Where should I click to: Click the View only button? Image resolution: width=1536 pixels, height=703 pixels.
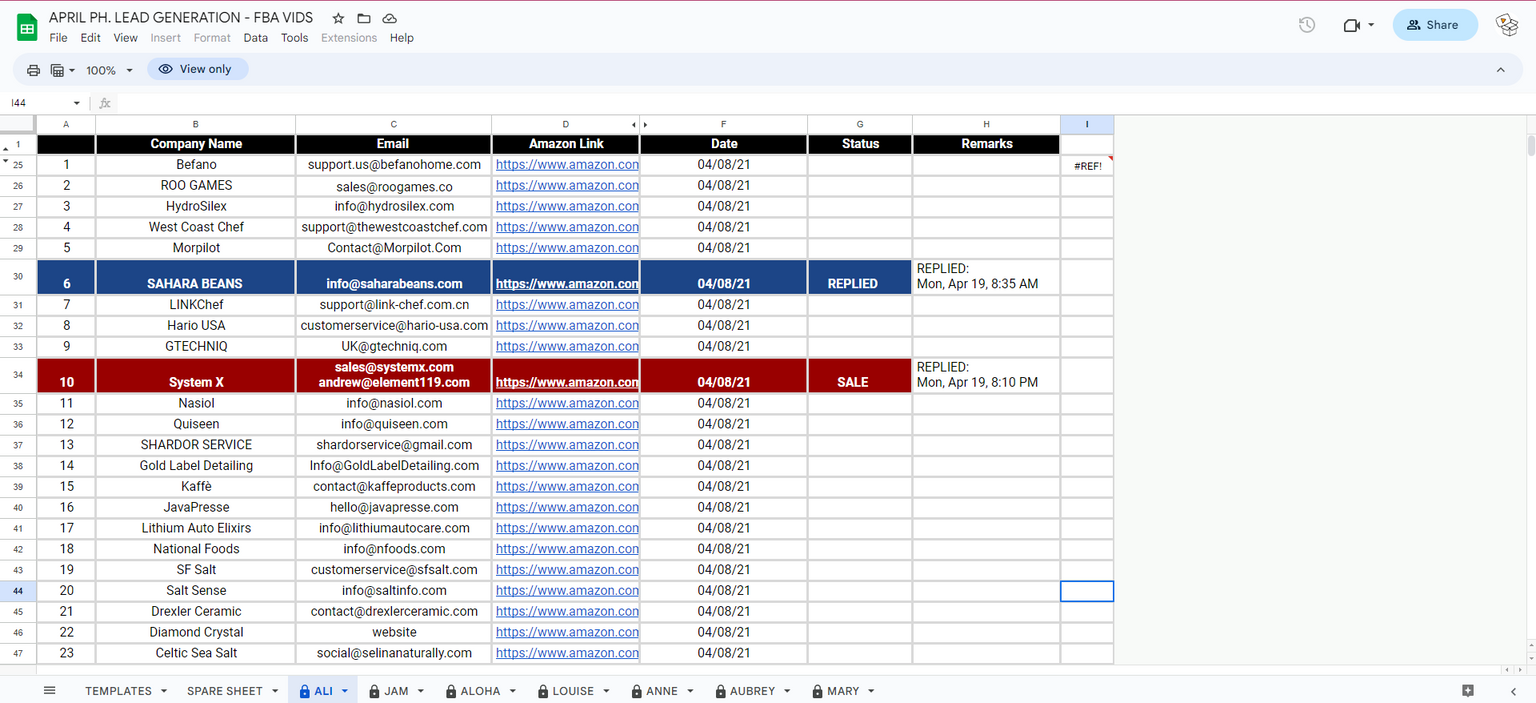tap(198, 69)
